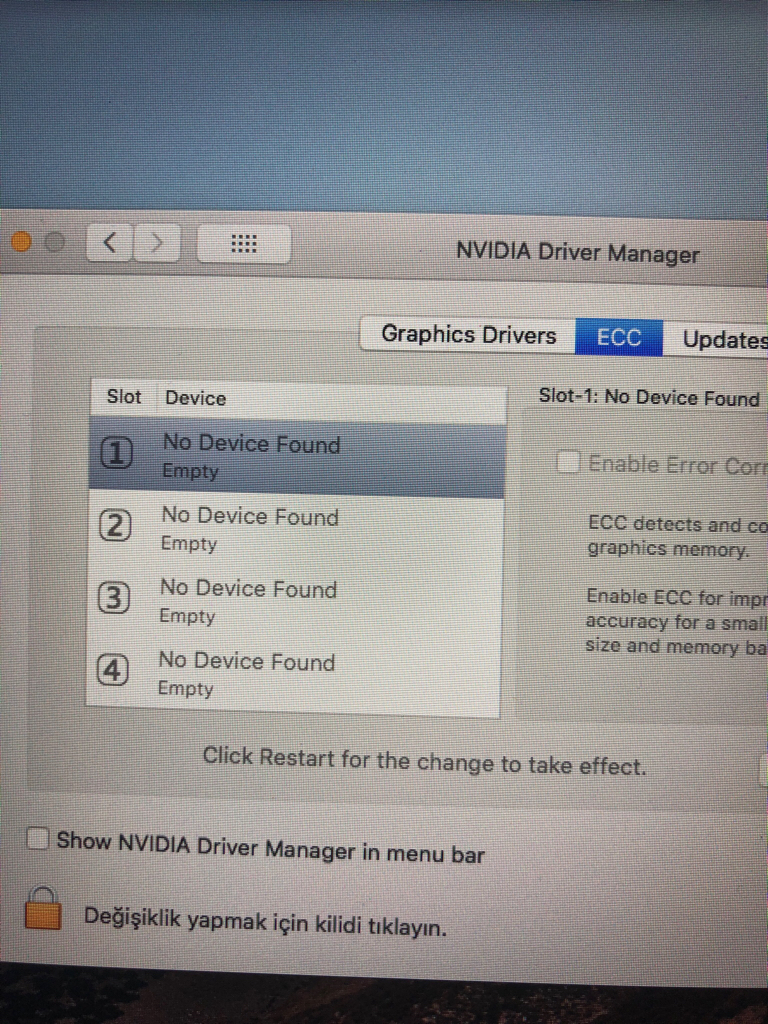Click the slot 2 number icon
768x1024 pixels.
[x=115, y=526]
